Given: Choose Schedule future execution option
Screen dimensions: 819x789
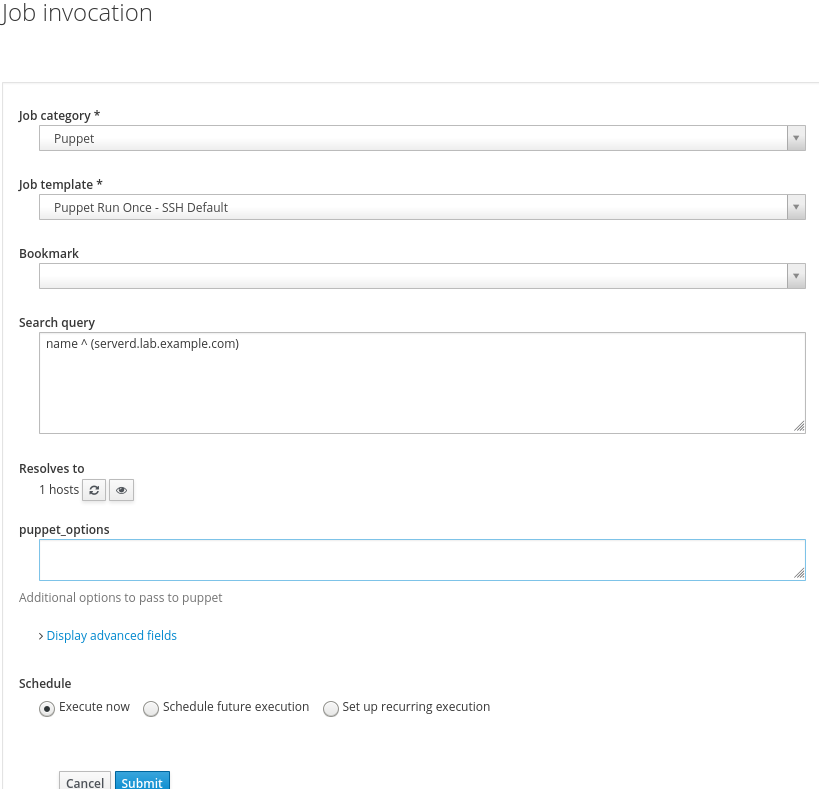Looking at the screenshot, I should coord(151,708).
